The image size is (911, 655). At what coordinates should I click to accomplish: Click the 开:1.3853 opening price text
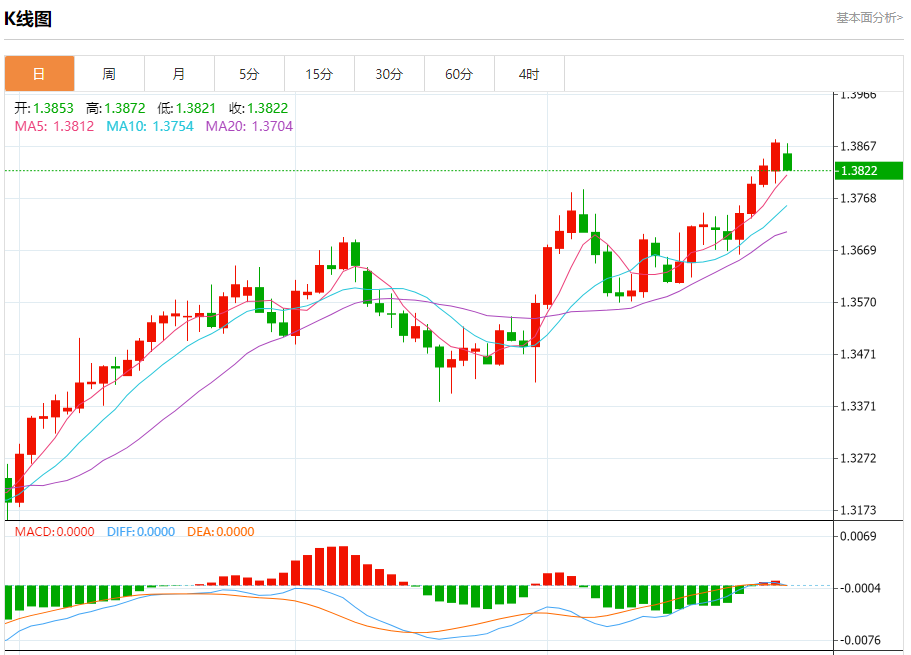[x=46, y=108]
